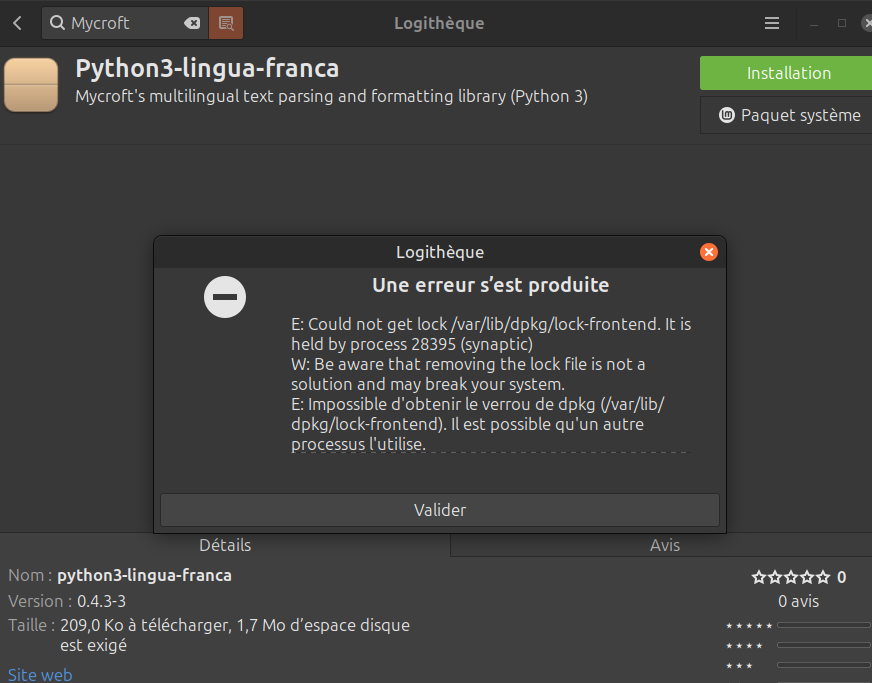Switch to the Détails tab

(225, 545)
